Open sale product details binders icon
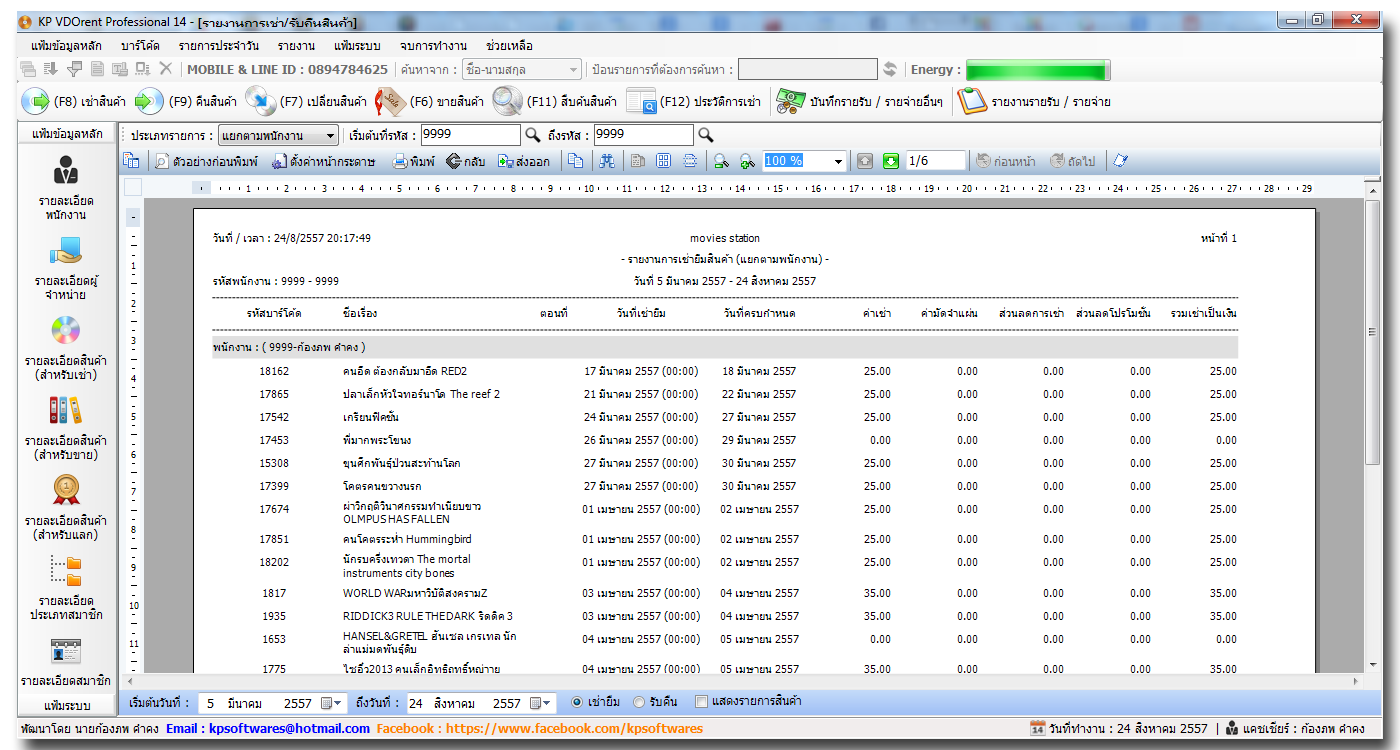1400x750 pixels. pyautogui.click(x=66, y=410)
